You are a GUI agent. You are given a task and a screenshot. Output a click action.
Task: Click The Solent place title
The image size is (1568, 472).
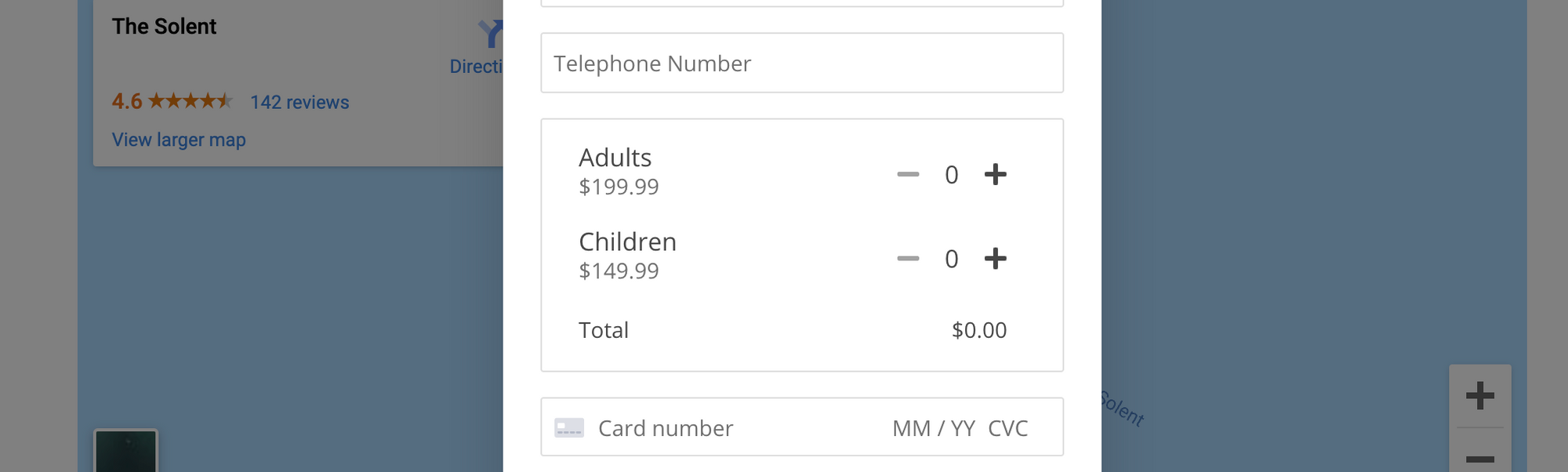164,27
